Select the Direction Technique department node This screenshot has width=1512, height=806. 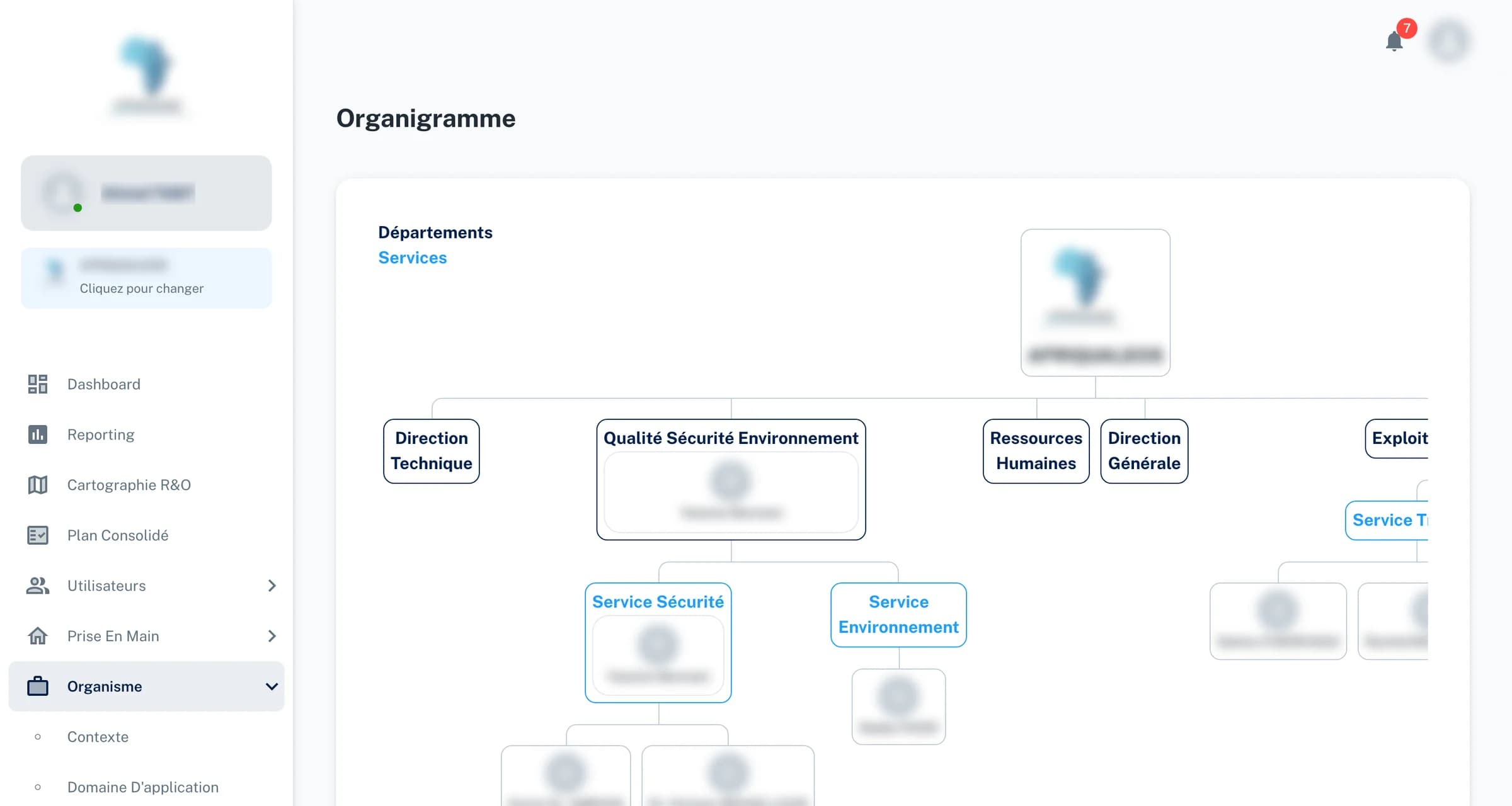[432, 451]
